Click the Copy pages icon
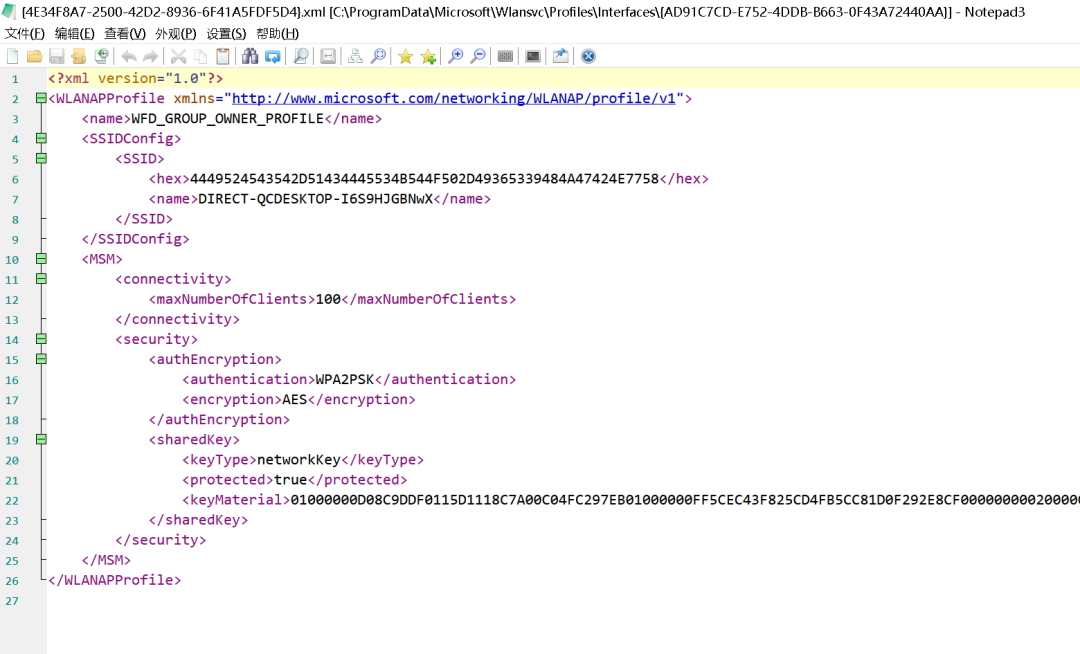This screenshot has height=654, width=1080. pyautogui.click(x=200, y=56)
